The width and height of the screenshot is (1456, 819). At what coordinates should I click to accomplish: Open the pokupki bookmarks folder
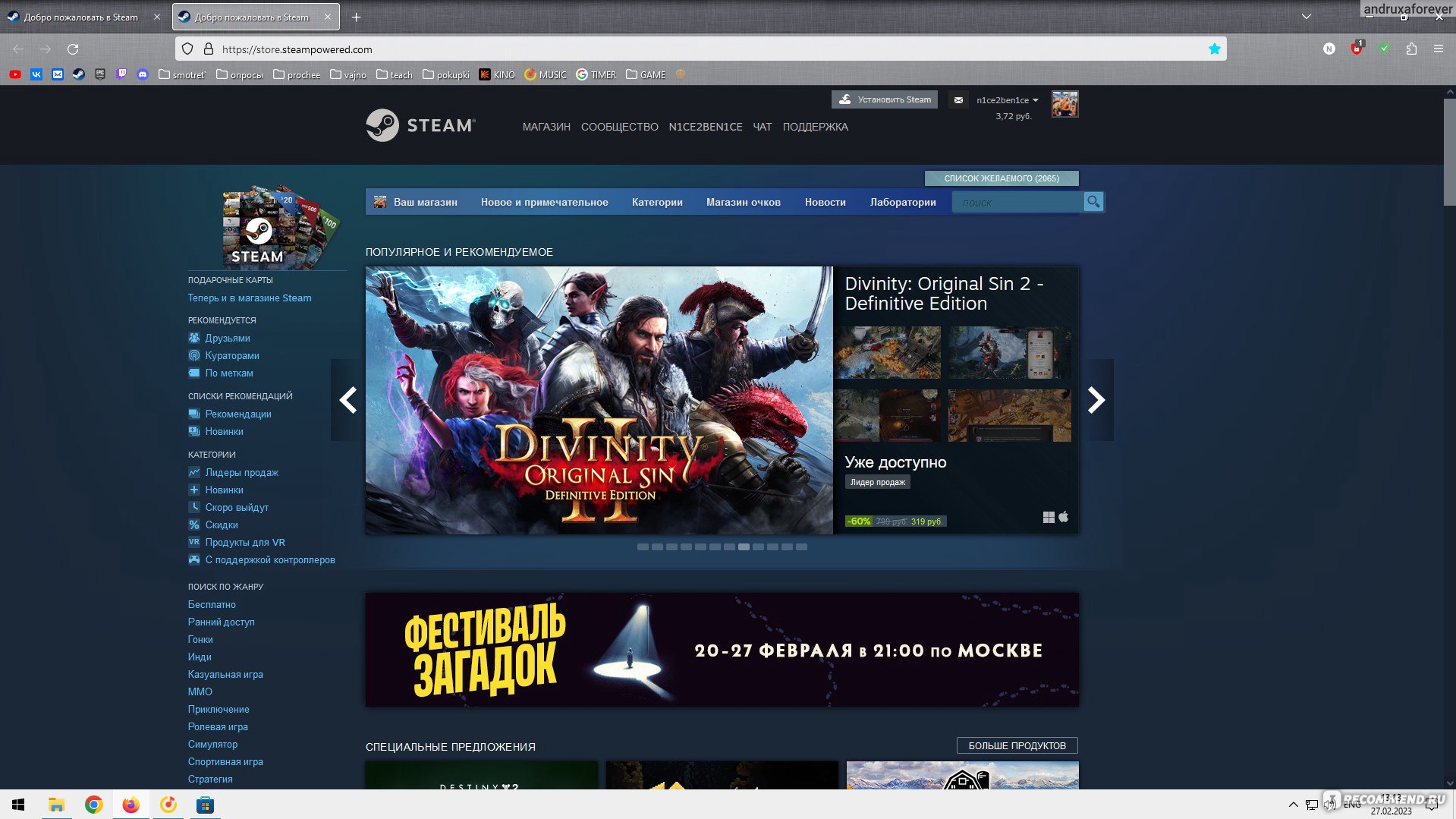[446, 74]
